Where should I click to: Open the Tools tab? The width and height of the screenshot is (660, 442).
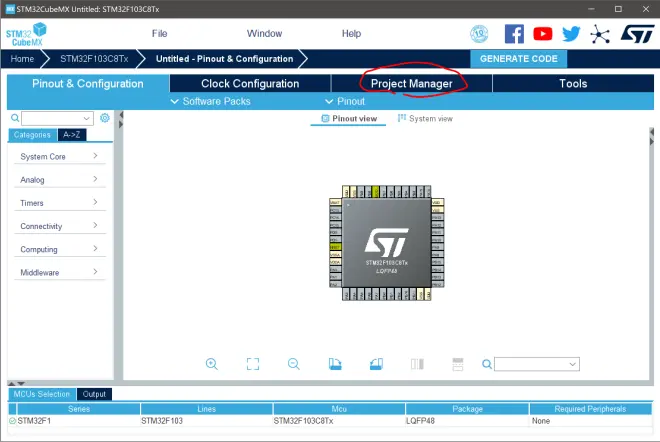coord(573,83)
